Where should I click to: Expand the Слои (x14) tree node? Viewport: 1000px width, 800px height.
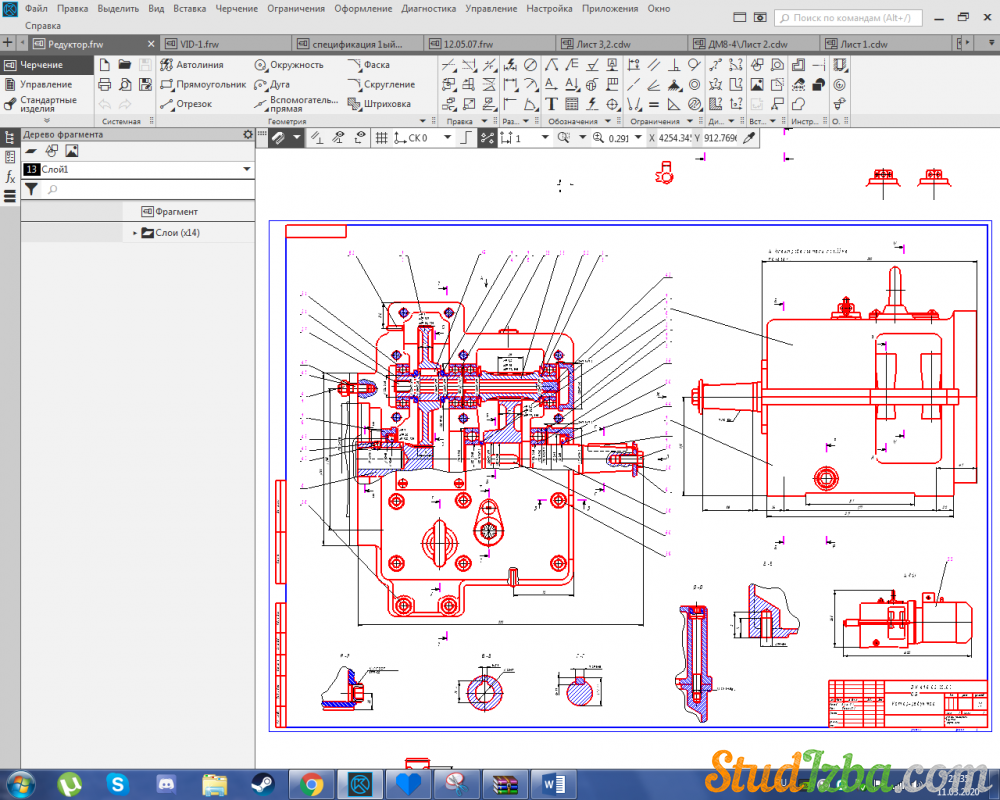(x=135, y=233)
